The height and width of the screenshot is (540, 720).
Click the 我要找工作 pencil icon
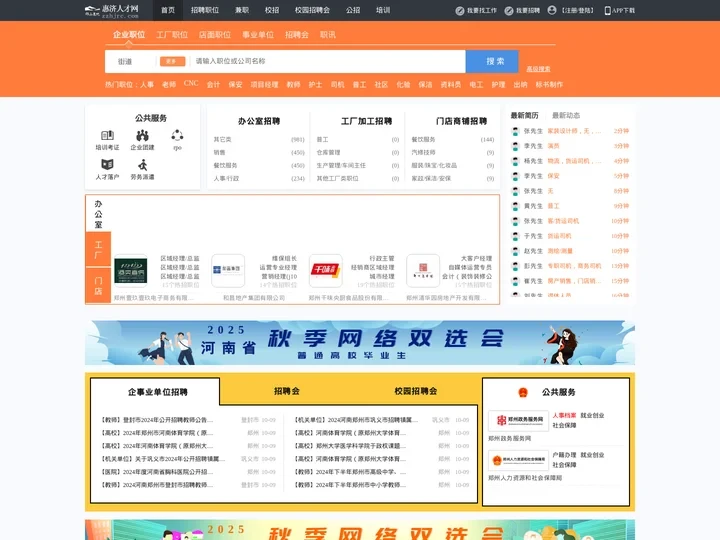(x=460, y=11)
